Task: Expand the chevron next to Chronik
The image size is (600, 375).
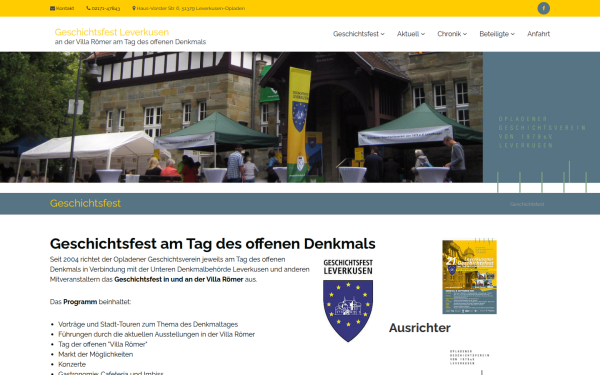Action: [465, 34]
